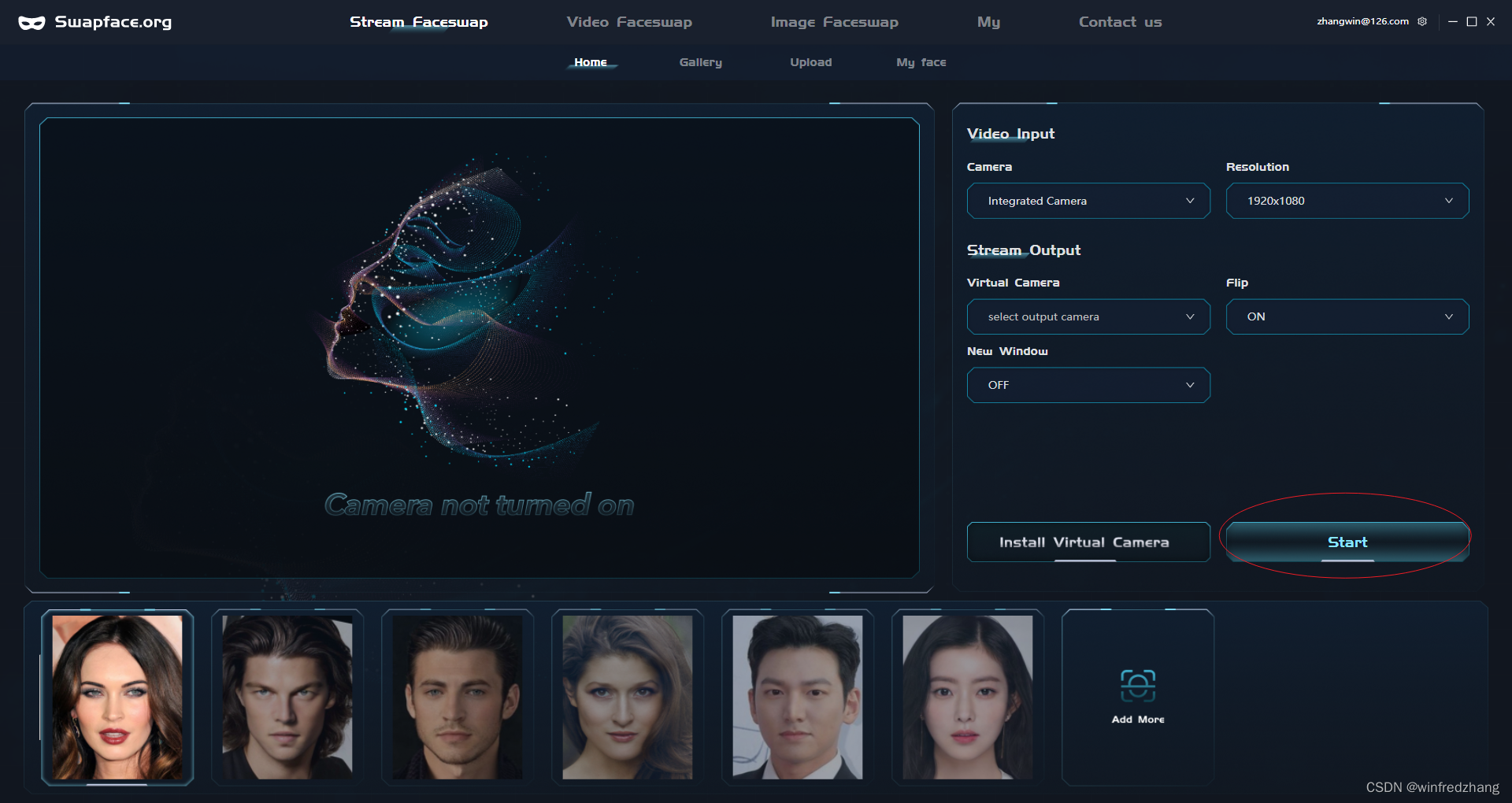Open the My face sub-tab

pos(921,62)
